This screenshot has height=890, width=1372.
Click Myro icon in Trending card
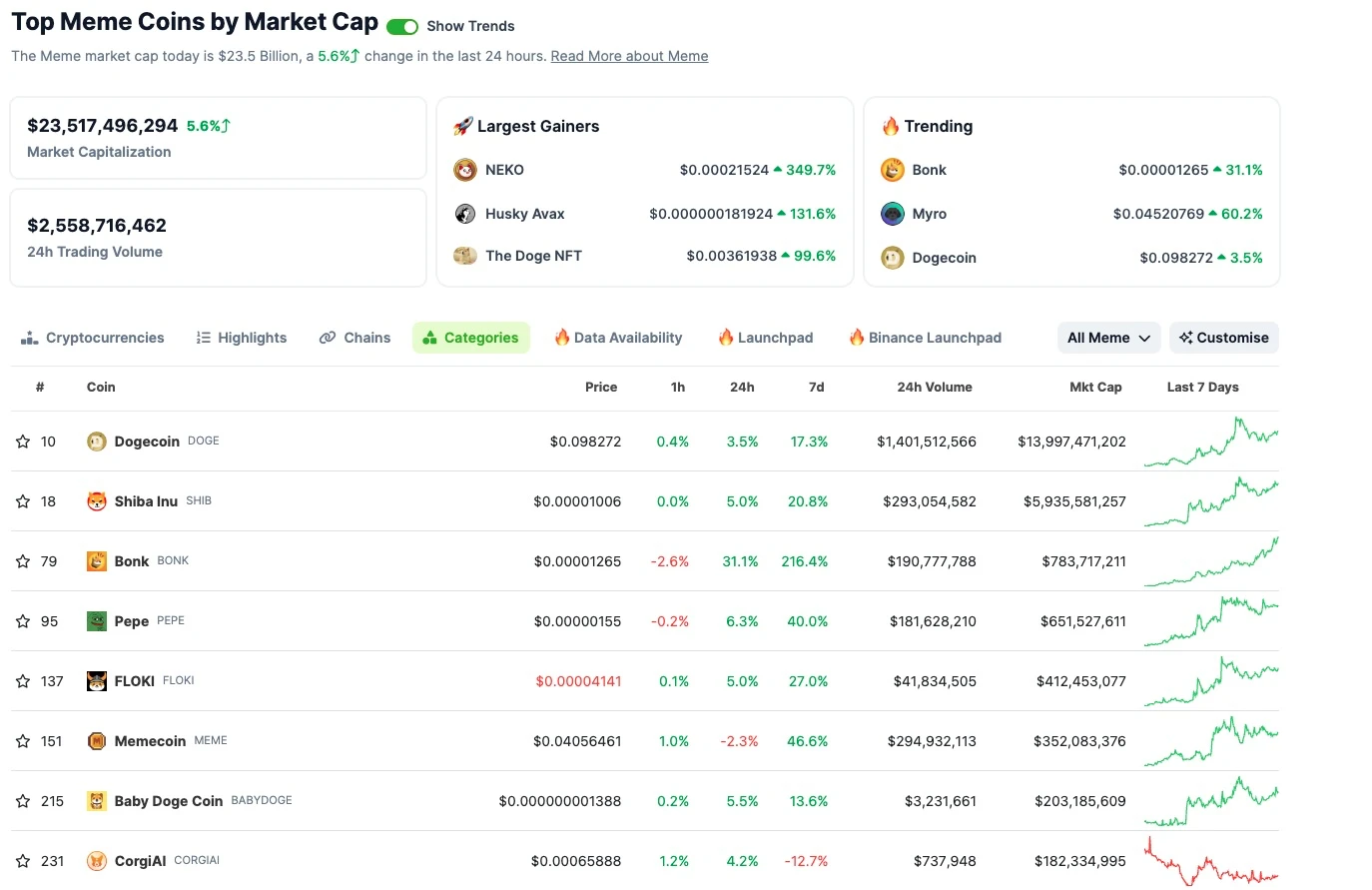(x=893, y=214)
